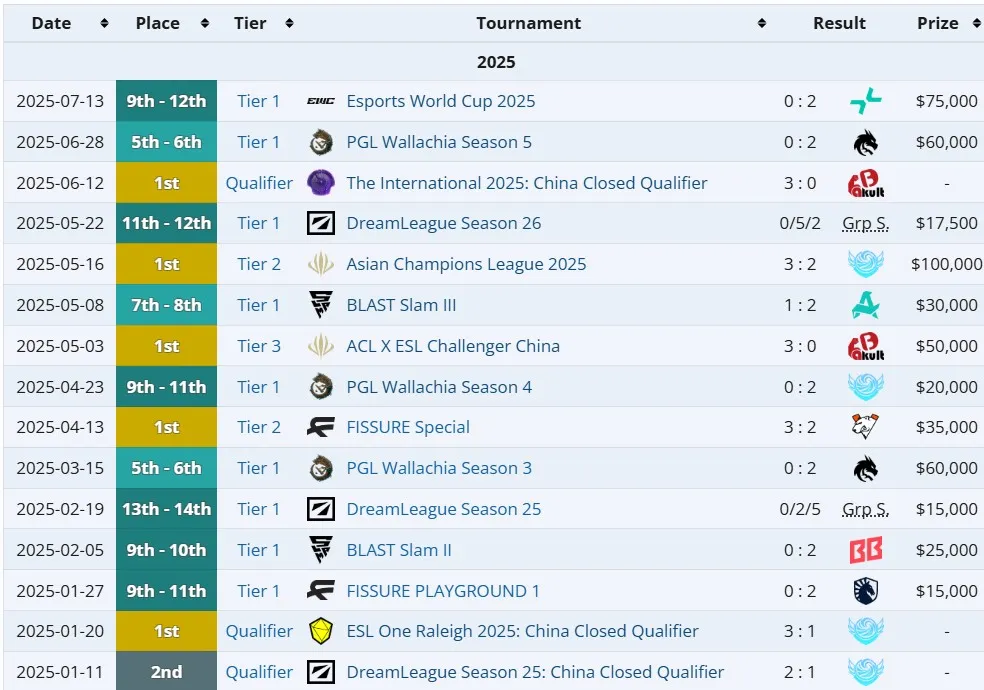Click Grp S. in DreamLeague Season 25 row
The width and height of the screenshot is (984, 690).
(x=865, y=509)
